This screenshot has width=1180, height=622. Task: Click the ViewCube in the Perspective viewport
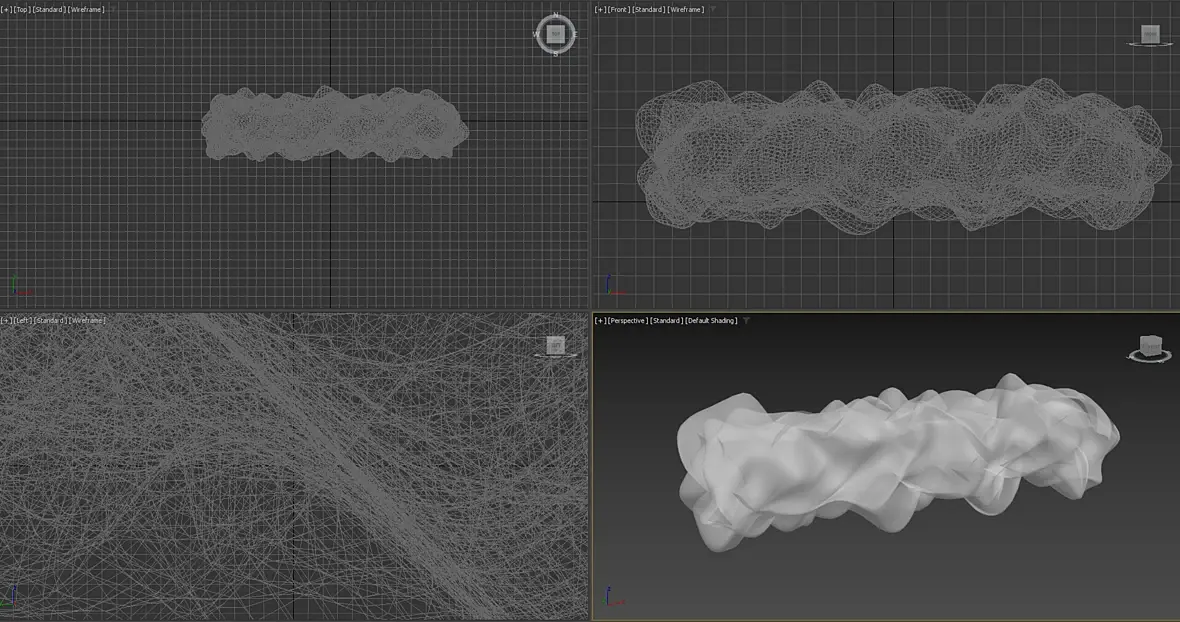[x=1150, y=347]
